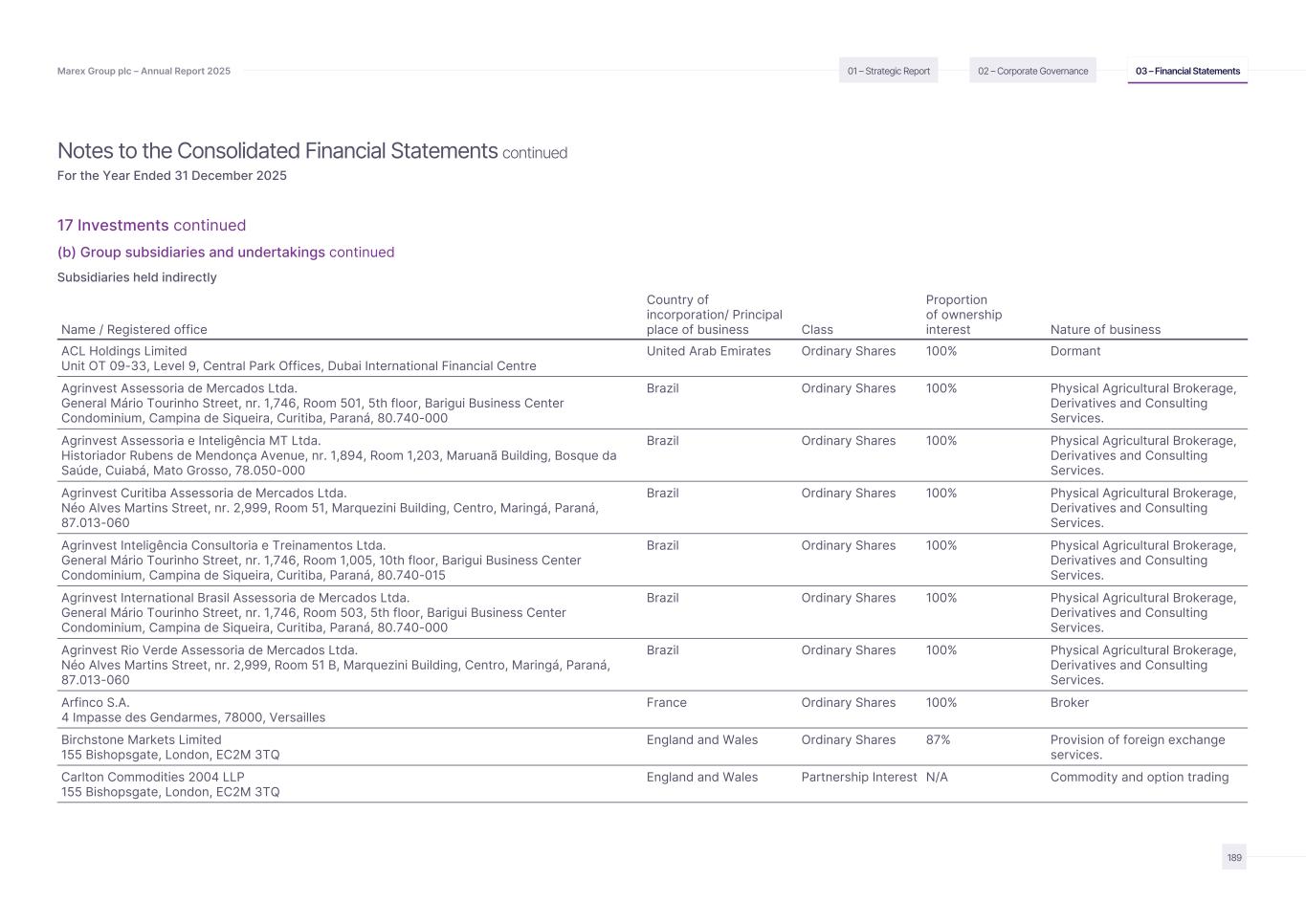Click the page number 189 box
This screenshot has width=1306, height=924.
[1233, 857]
